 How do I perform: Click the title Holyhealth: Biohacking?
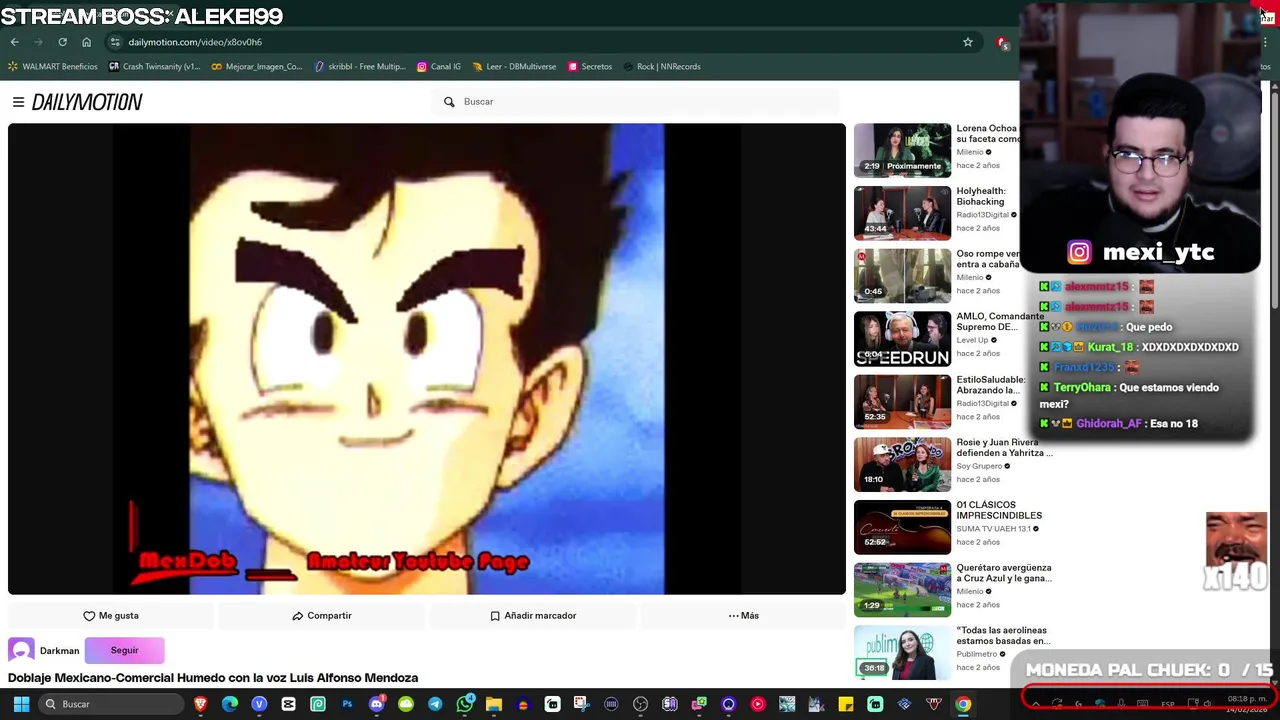[x=981, y=196]
